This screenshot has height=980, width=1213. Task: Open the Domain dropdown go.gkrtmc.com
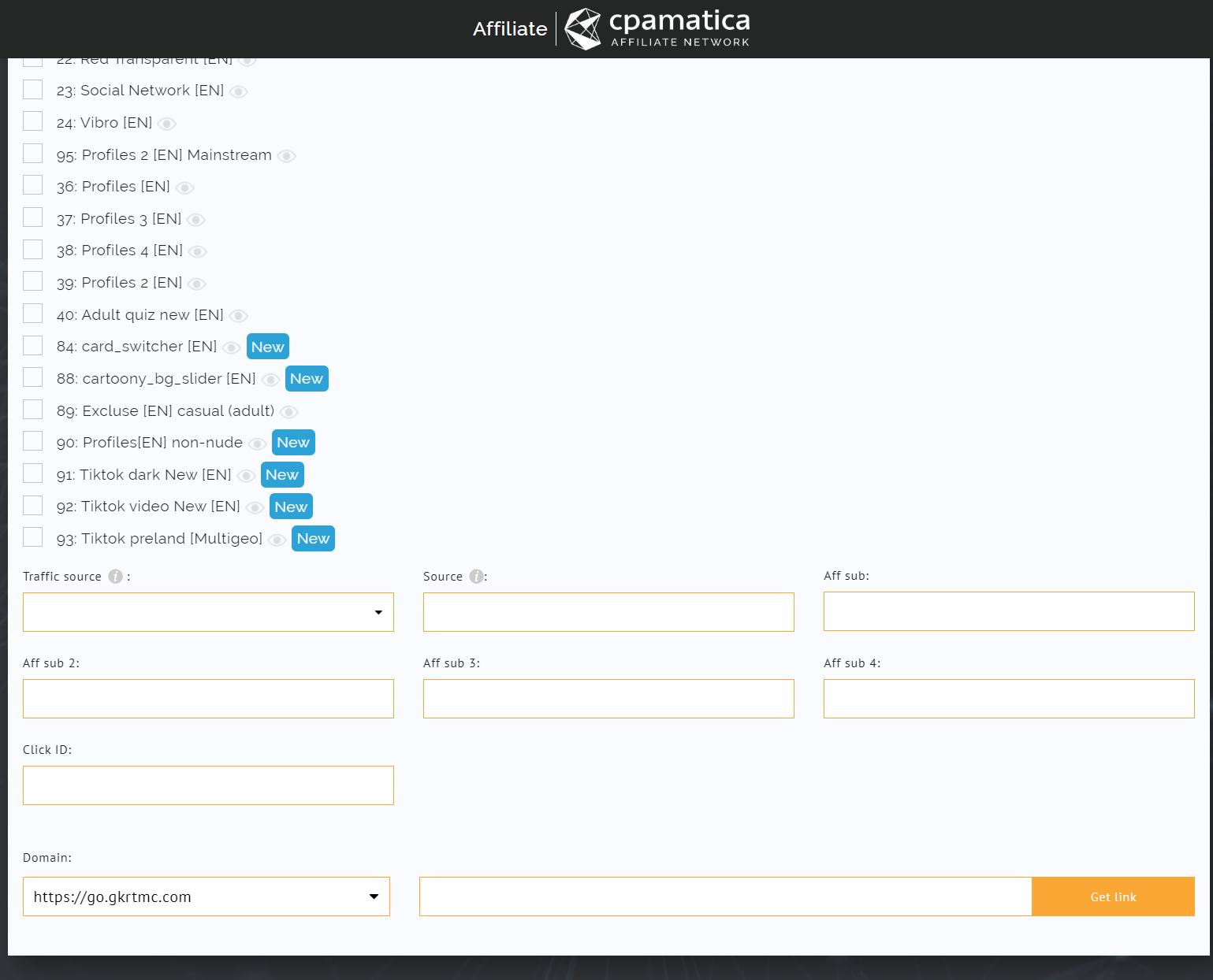point(207,896)
